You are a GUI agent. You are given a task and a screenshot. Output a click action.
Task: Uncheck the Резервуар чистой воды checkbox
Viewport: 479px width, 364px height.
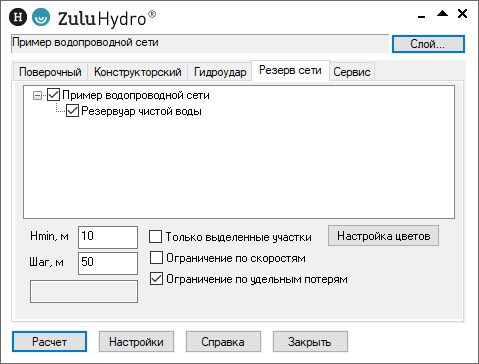[x=72, y=111]
